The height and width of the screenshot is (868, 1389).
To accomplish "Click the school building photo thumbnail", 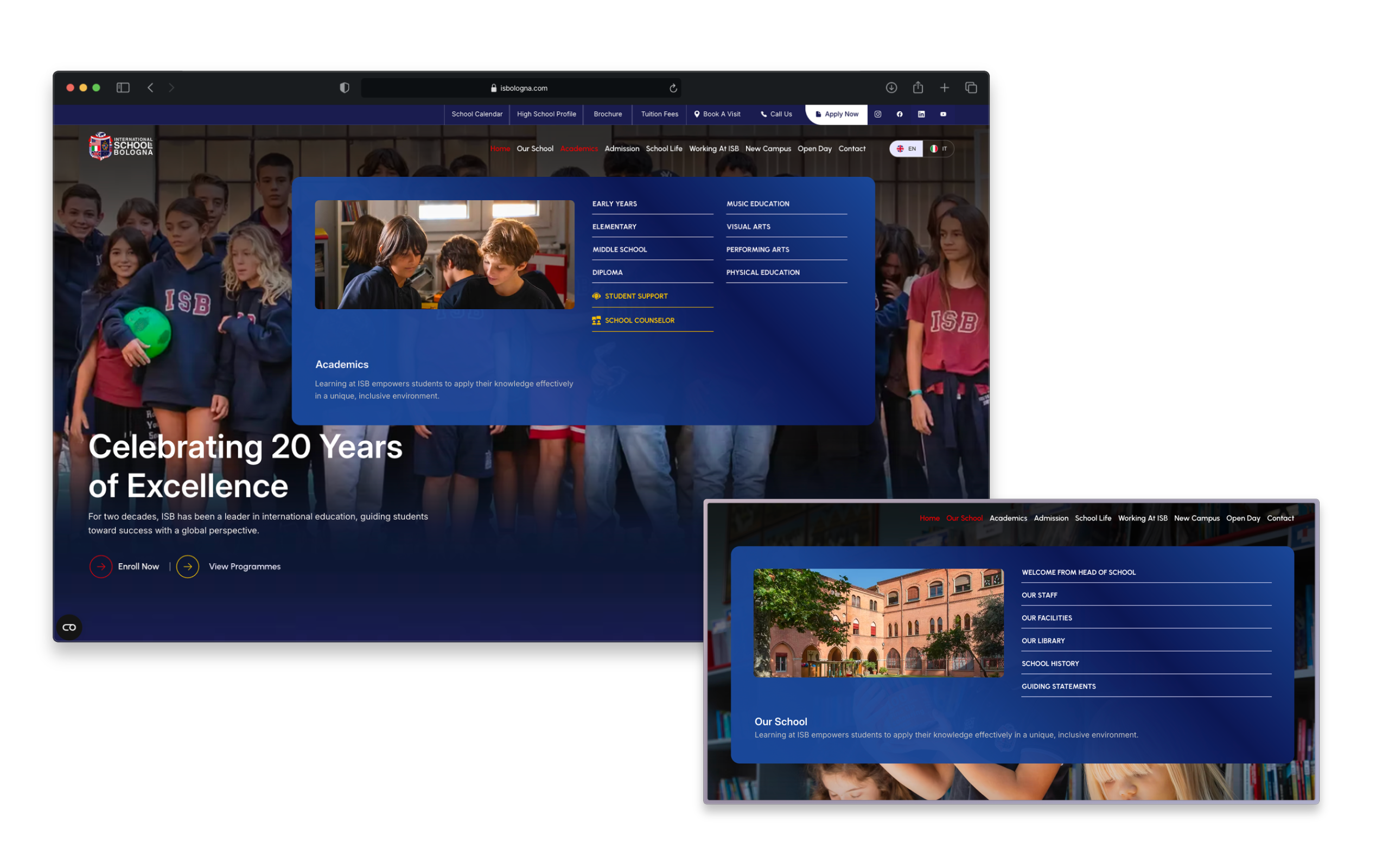I will click(x=879, y=623).
